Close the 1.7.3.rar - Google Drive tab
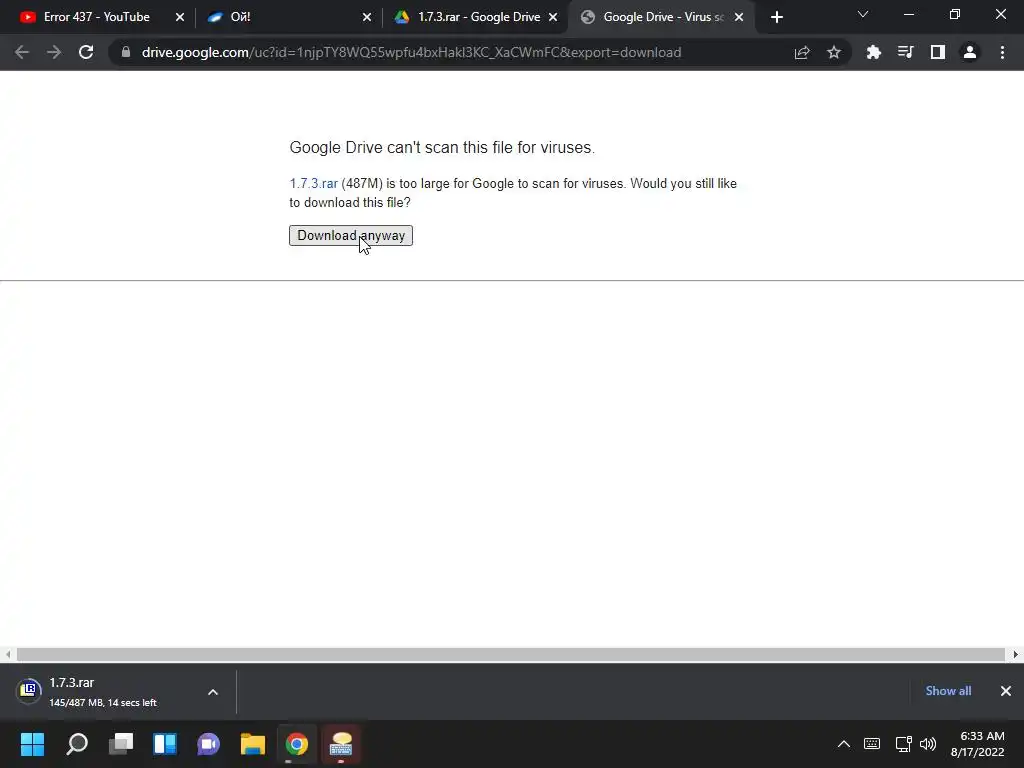This screenshot has width=1024, height=768. [x=553, y=17]
